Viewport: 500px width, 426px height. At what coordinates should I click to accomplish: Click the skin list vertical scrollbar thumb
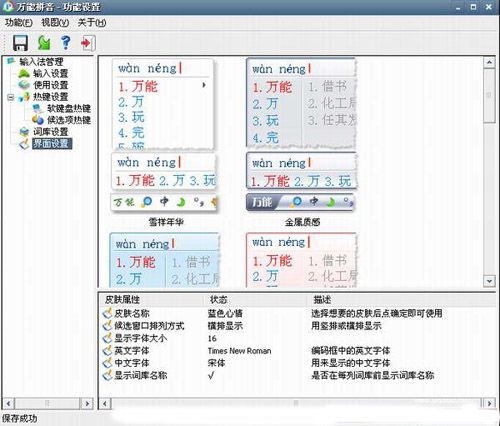(x=489, y=96)
